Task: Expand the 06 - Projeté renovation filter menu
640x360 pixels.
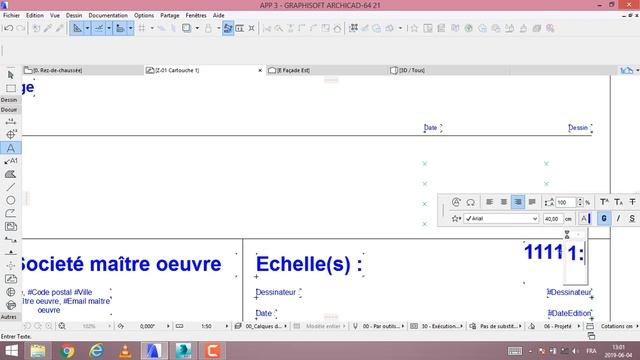Action: tap(578, 326)
